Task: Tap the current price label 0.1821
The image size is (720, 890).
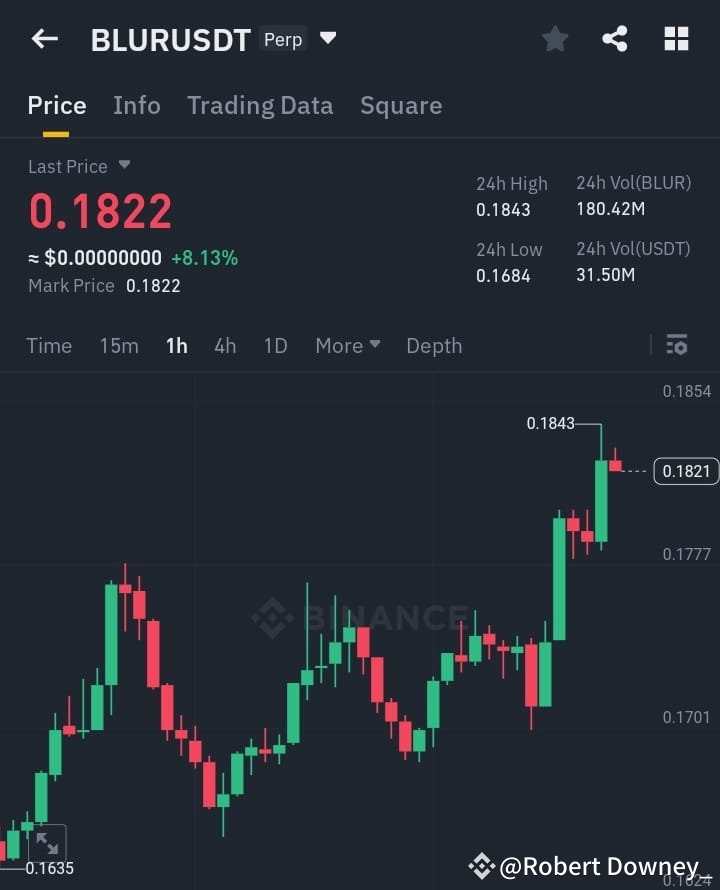Action: pyautogui.click(x=686, y=470)
